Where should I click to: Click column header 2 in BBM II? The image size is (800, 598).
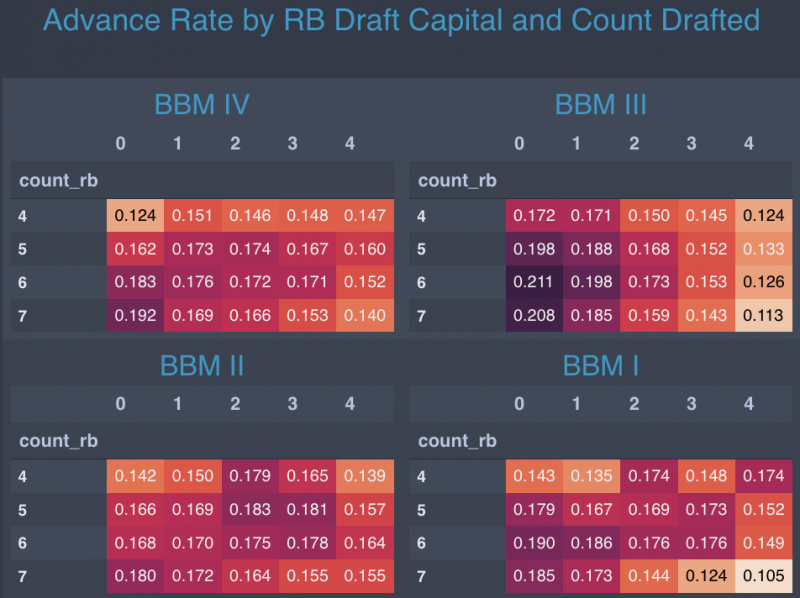(x=235, y=404)
